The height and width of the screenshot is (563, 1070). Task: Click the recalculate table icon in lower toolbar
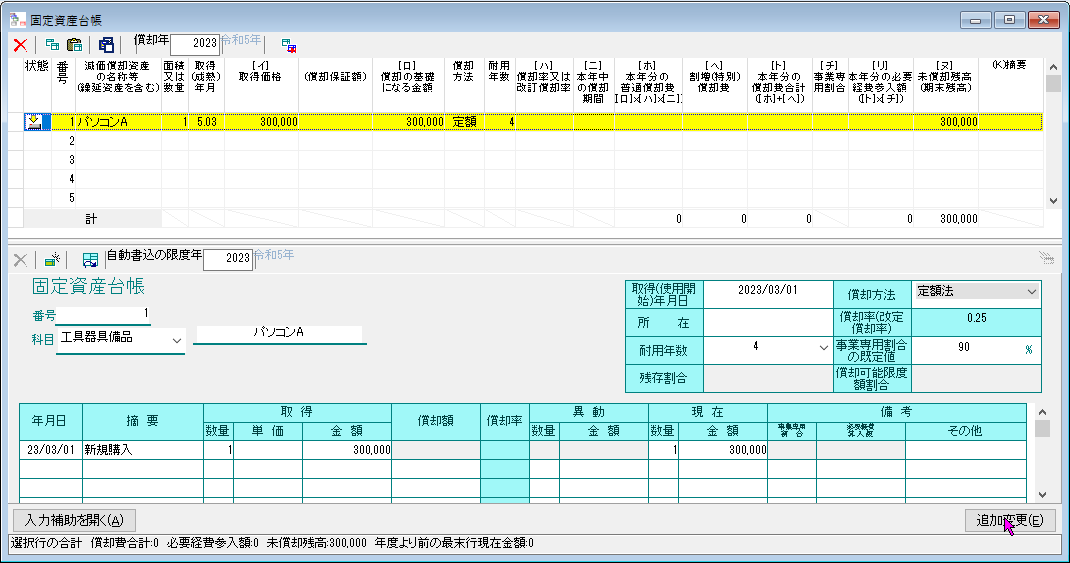pyautogui.click(x=89, y=260)
